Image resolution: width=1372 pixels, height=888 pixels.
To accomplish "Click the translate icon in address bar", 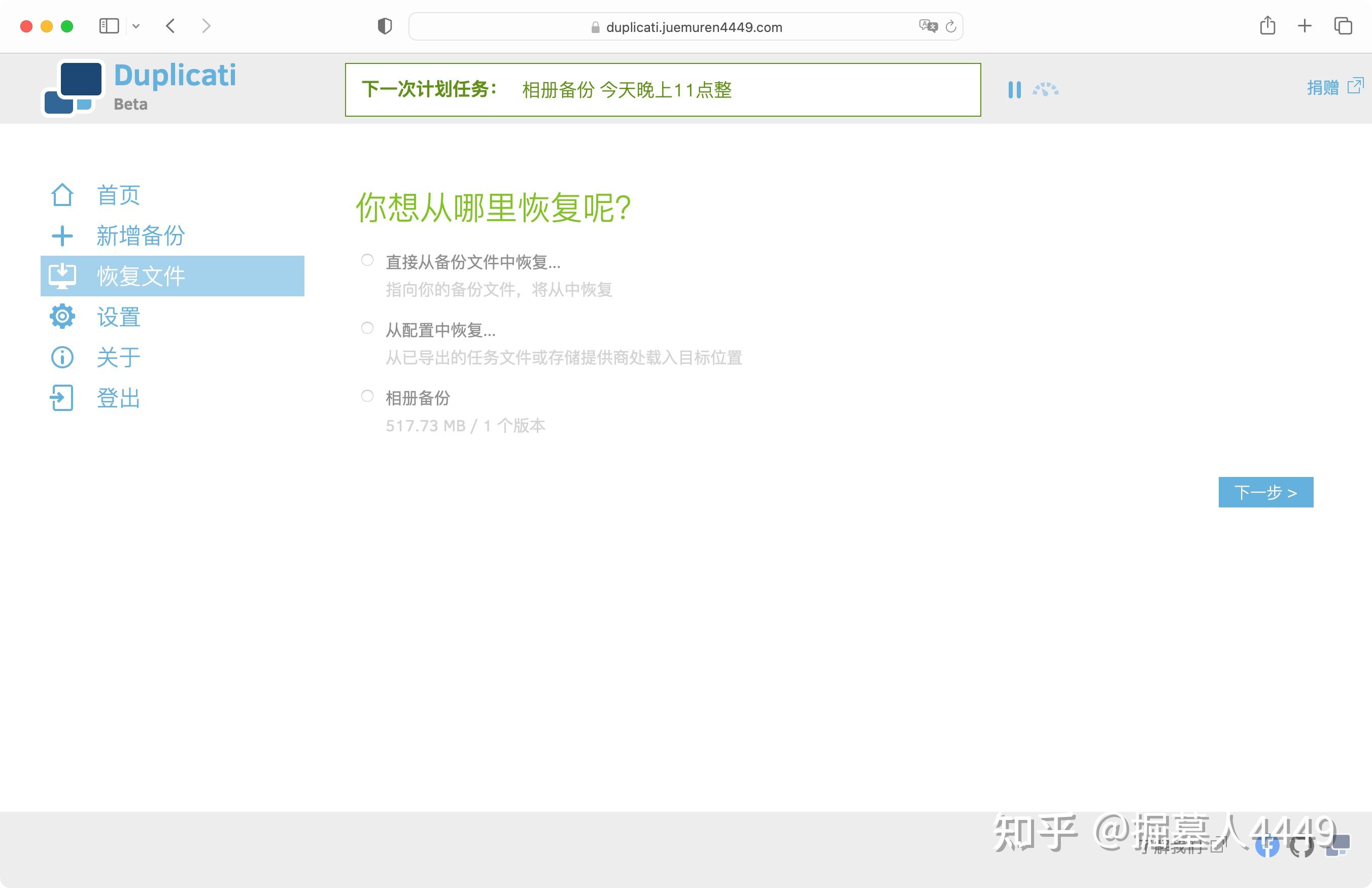I will tap(928, 26).
